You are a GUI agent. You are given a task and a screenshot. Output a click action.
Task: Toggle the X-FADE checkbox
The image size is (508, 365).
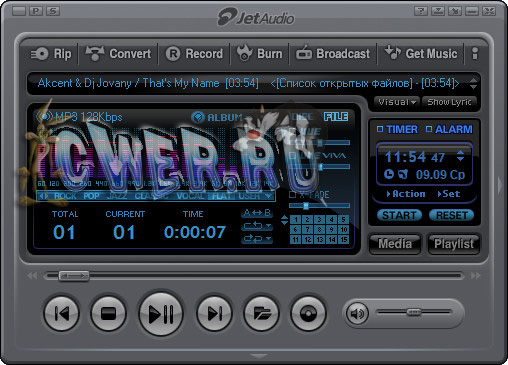click(292, 194)
